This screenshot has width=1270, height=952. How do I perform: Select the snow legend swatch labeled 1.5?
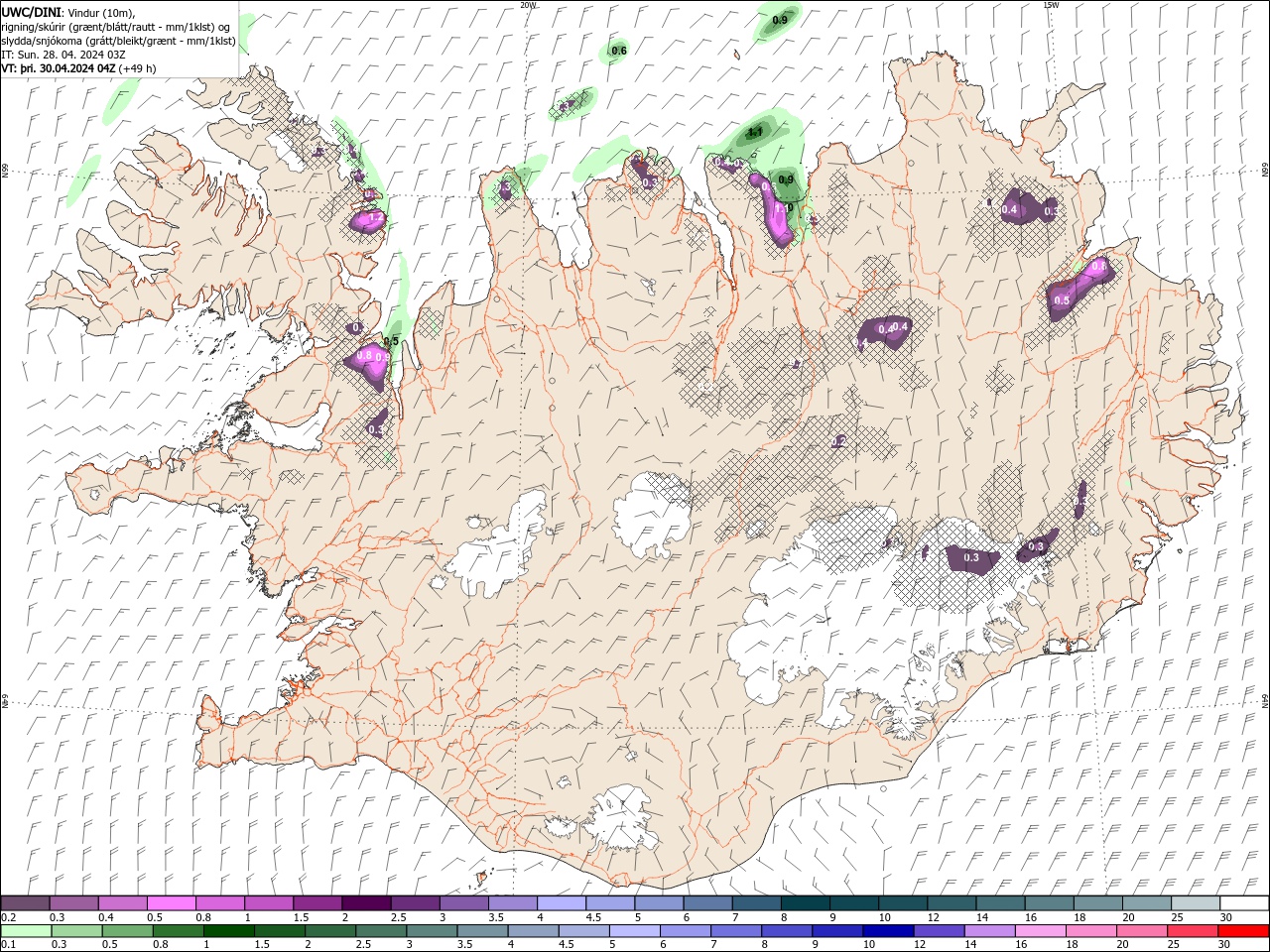(x=317, y=903)
